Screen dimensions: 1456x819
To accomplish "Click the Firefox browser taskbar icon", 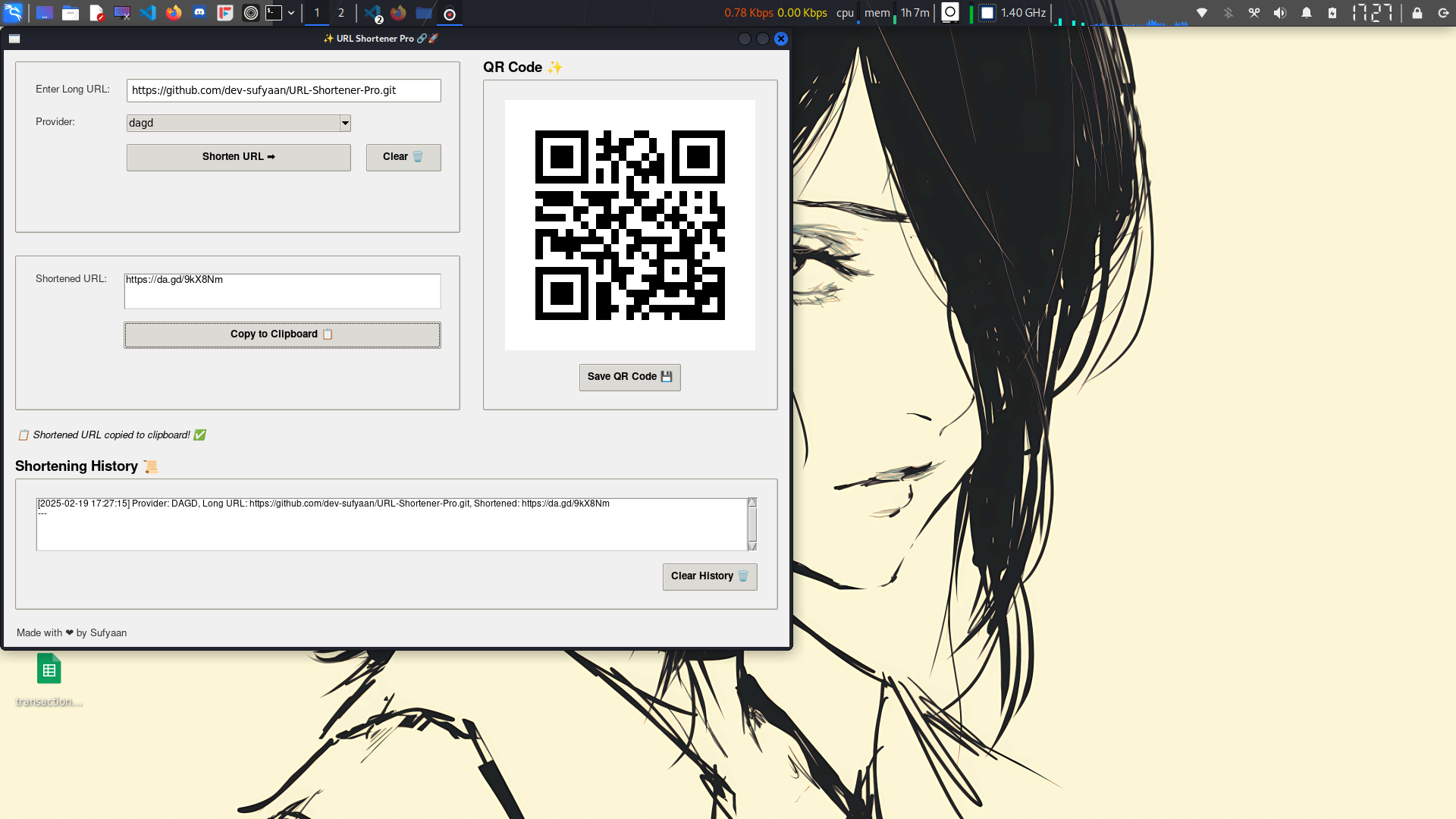I will [173, 12].
